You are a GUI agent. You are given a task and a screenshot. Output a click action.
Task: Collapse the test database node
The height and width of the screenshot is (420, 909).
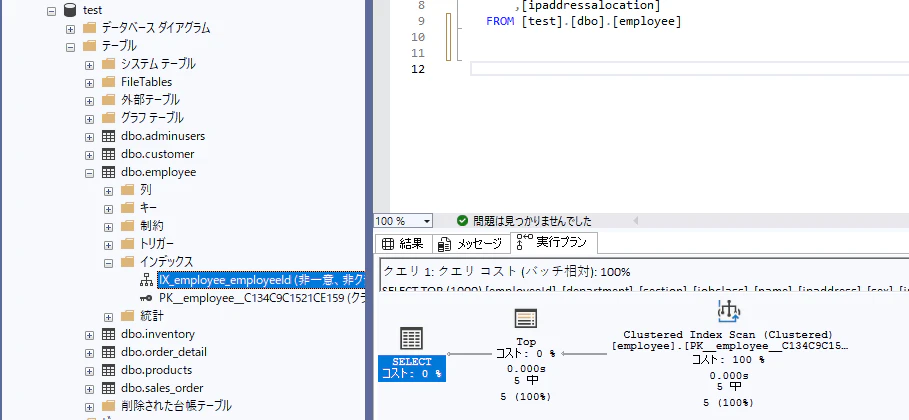pos(52,10)
